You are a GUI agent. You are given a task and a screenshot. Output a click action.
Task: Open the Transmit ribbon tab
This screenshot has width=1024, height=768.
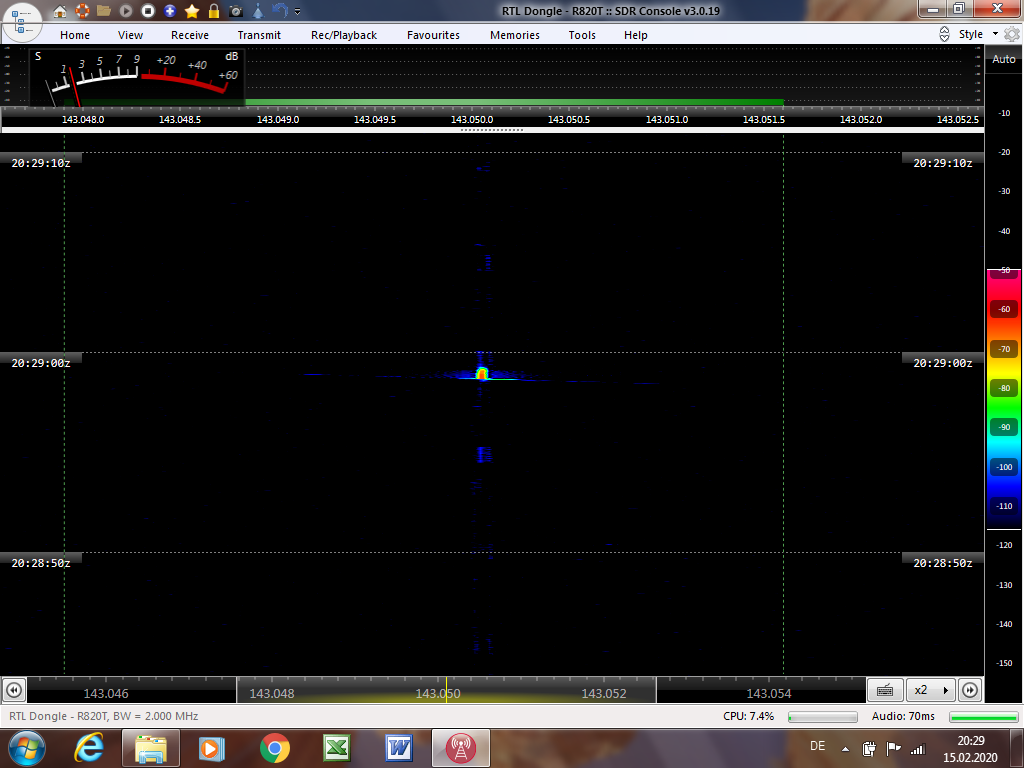[x=259, y=35]
